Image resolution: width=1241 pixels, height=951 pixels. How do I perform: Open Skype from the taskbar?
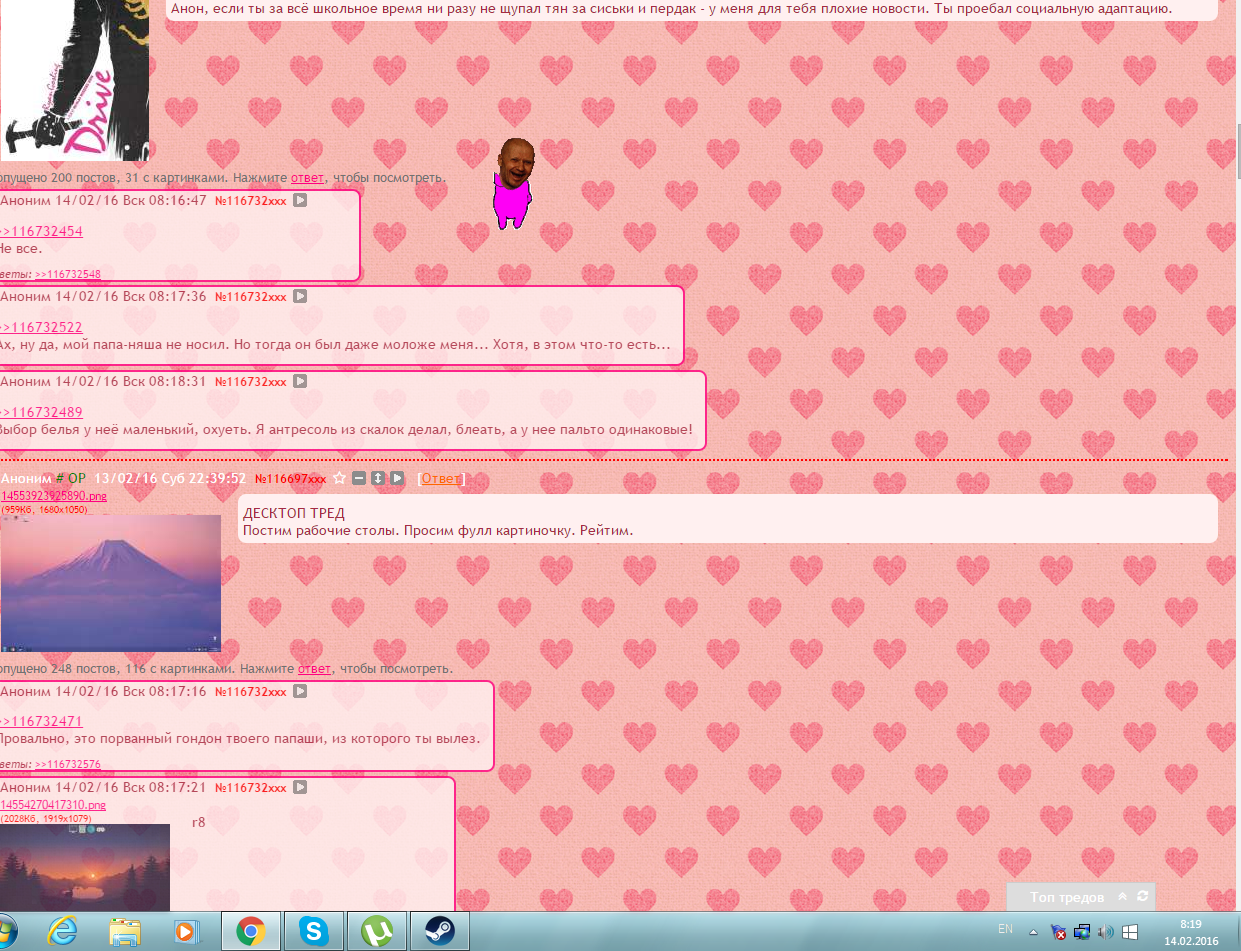[314, 932]
